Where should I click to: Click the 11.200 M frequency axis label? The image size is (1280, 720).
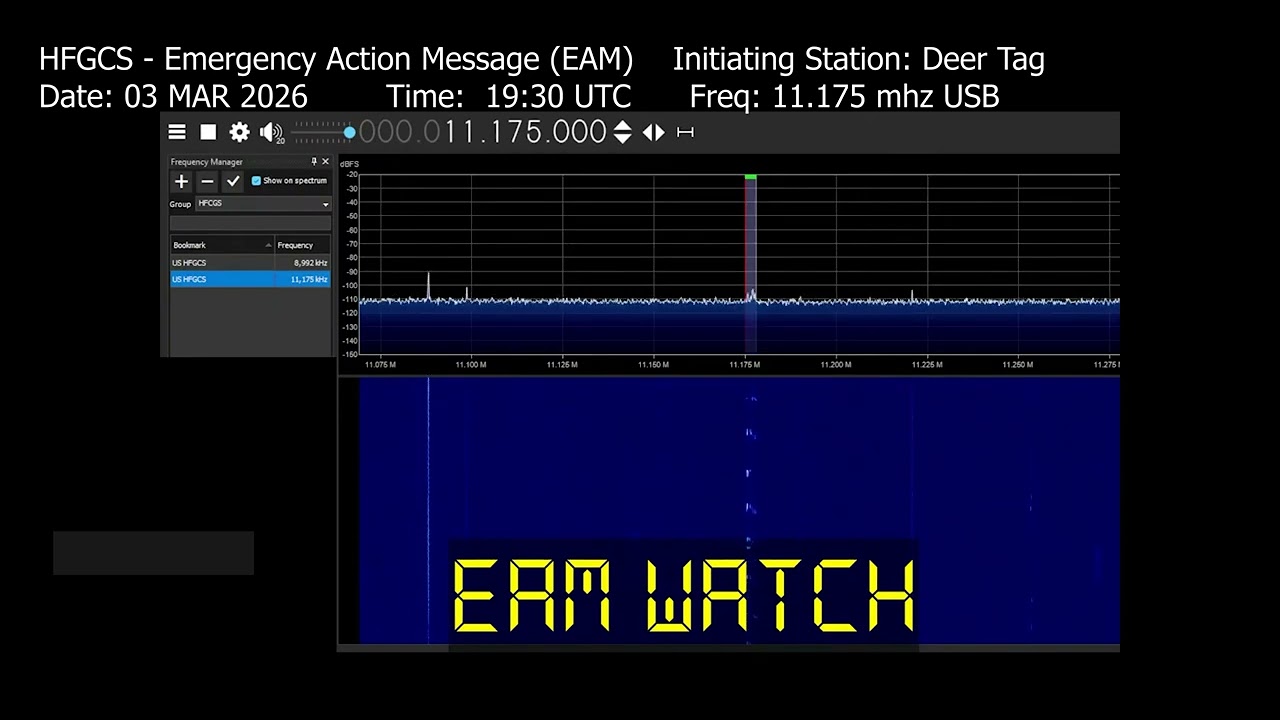click(x=836, y=365)
